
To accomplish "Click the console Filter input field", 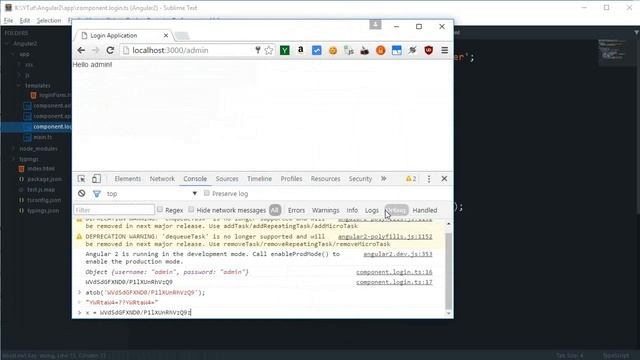I will (114, 210).
